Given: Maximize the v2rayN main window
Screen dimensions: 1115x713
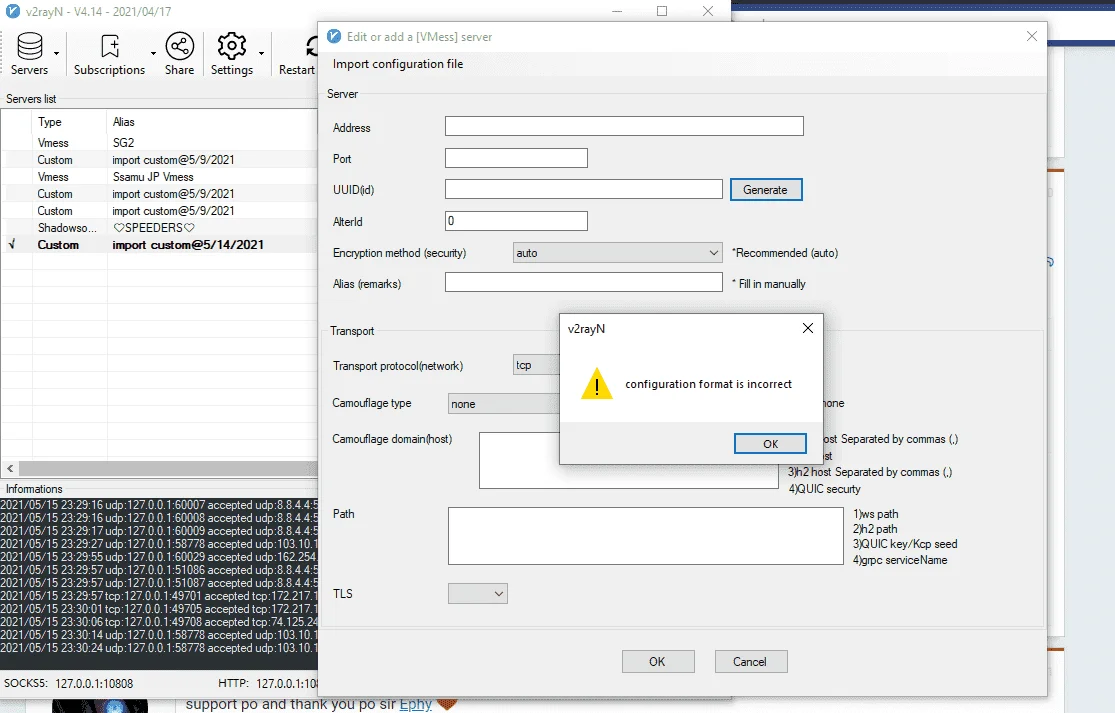Looking at the screenshot, I should point(662,11).
